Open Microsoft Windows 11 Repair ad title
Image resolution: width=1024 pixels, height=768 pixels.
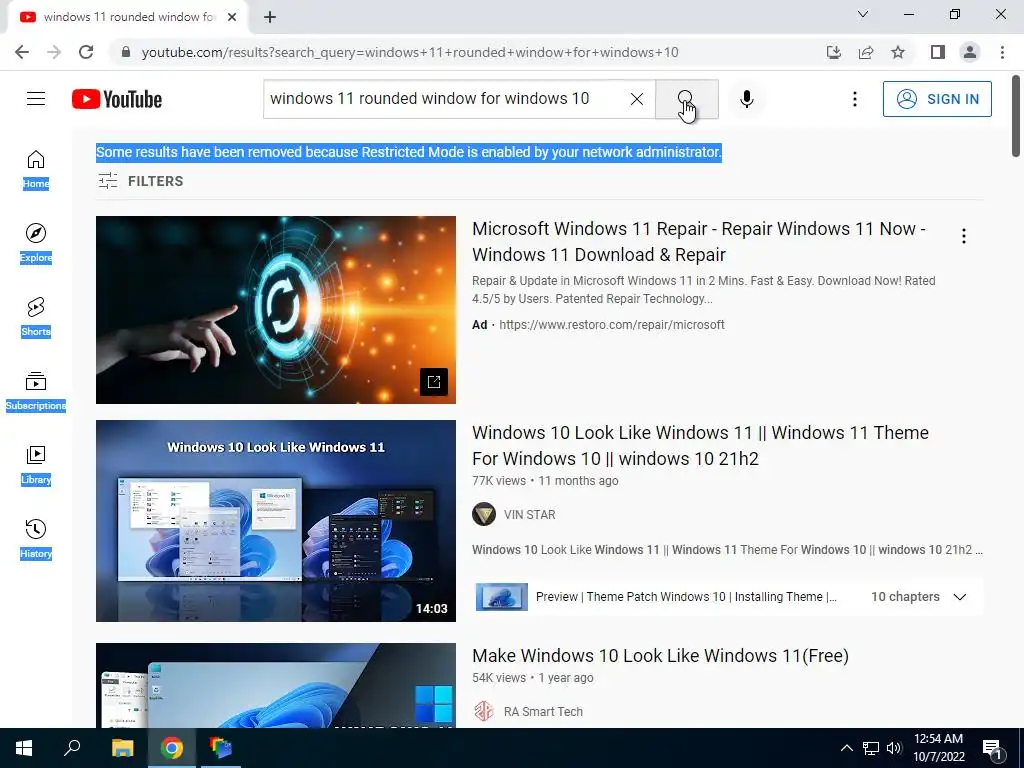pyautogui.click(x=699, y=242)
